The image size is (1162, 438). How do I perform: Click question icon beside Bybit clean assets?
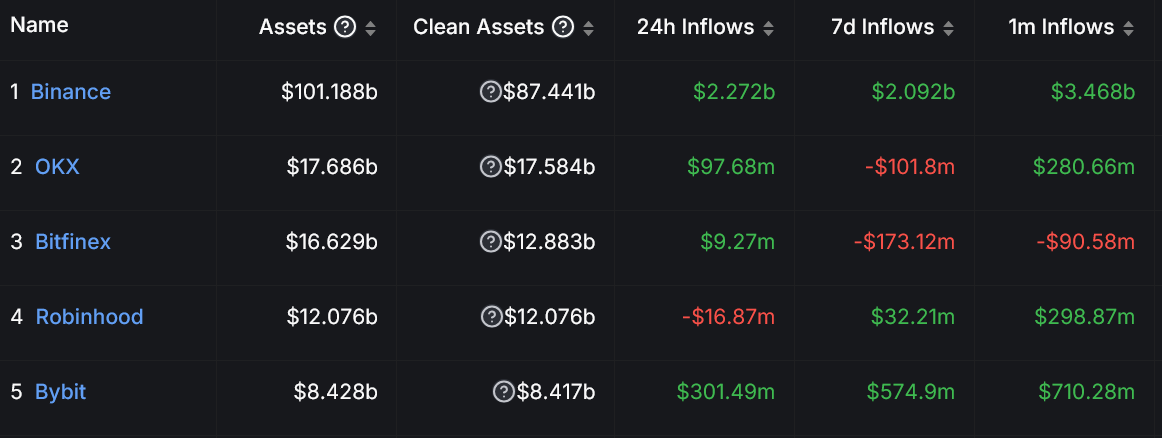pos(503,392)
